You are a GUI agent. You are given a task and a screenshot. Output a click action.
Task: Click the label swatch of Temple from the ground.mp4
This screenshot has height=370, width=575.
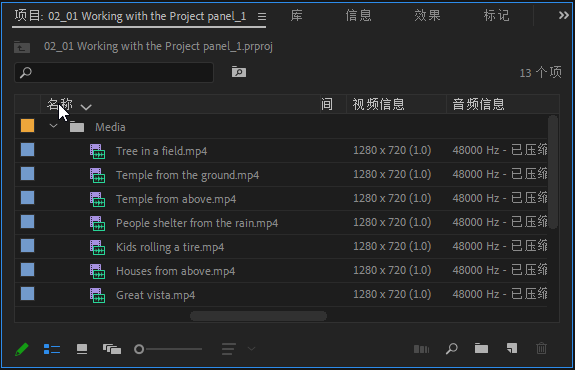(28, 173)
